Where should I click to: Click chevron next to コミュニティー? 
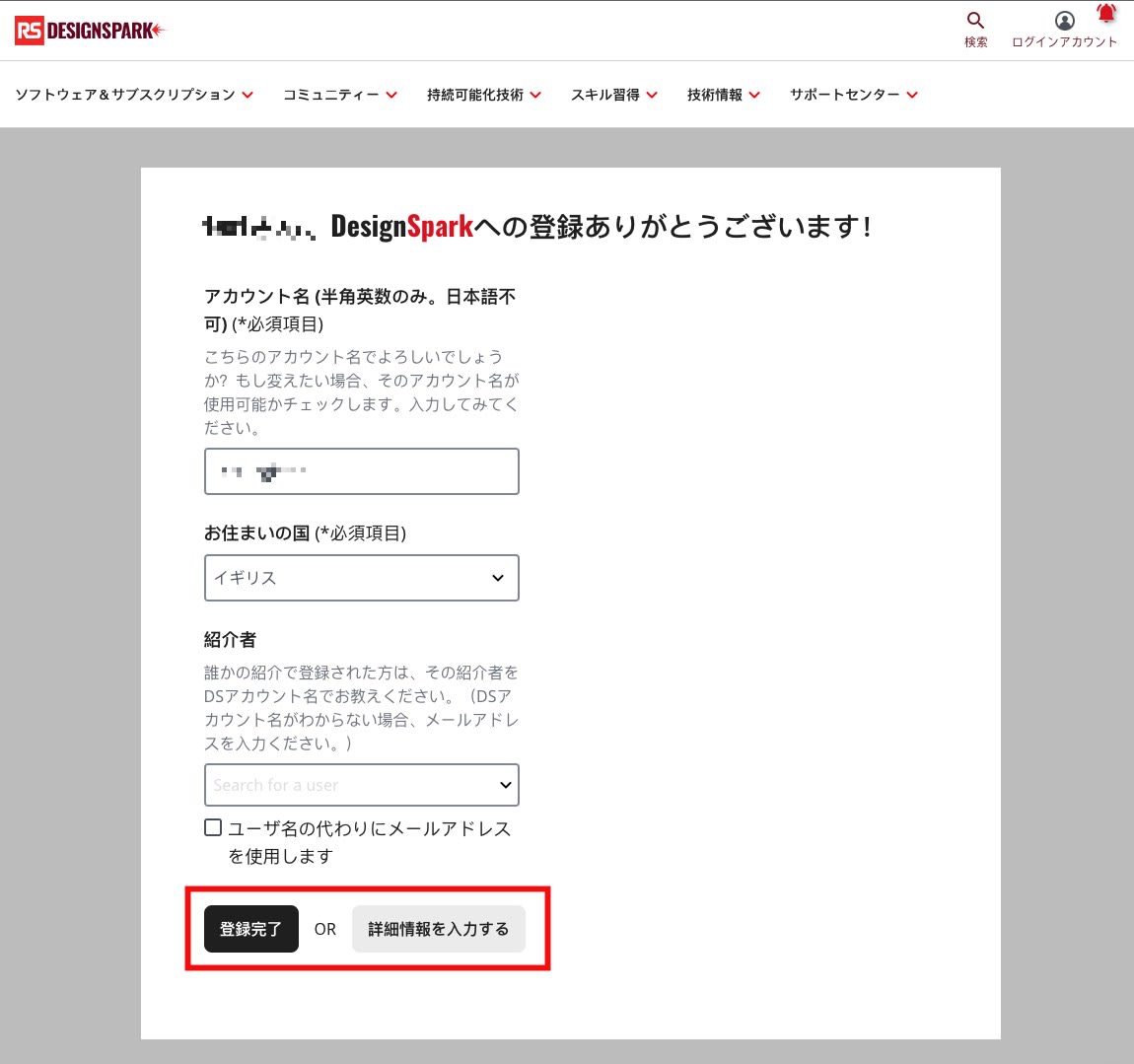[x=391, y=95]
